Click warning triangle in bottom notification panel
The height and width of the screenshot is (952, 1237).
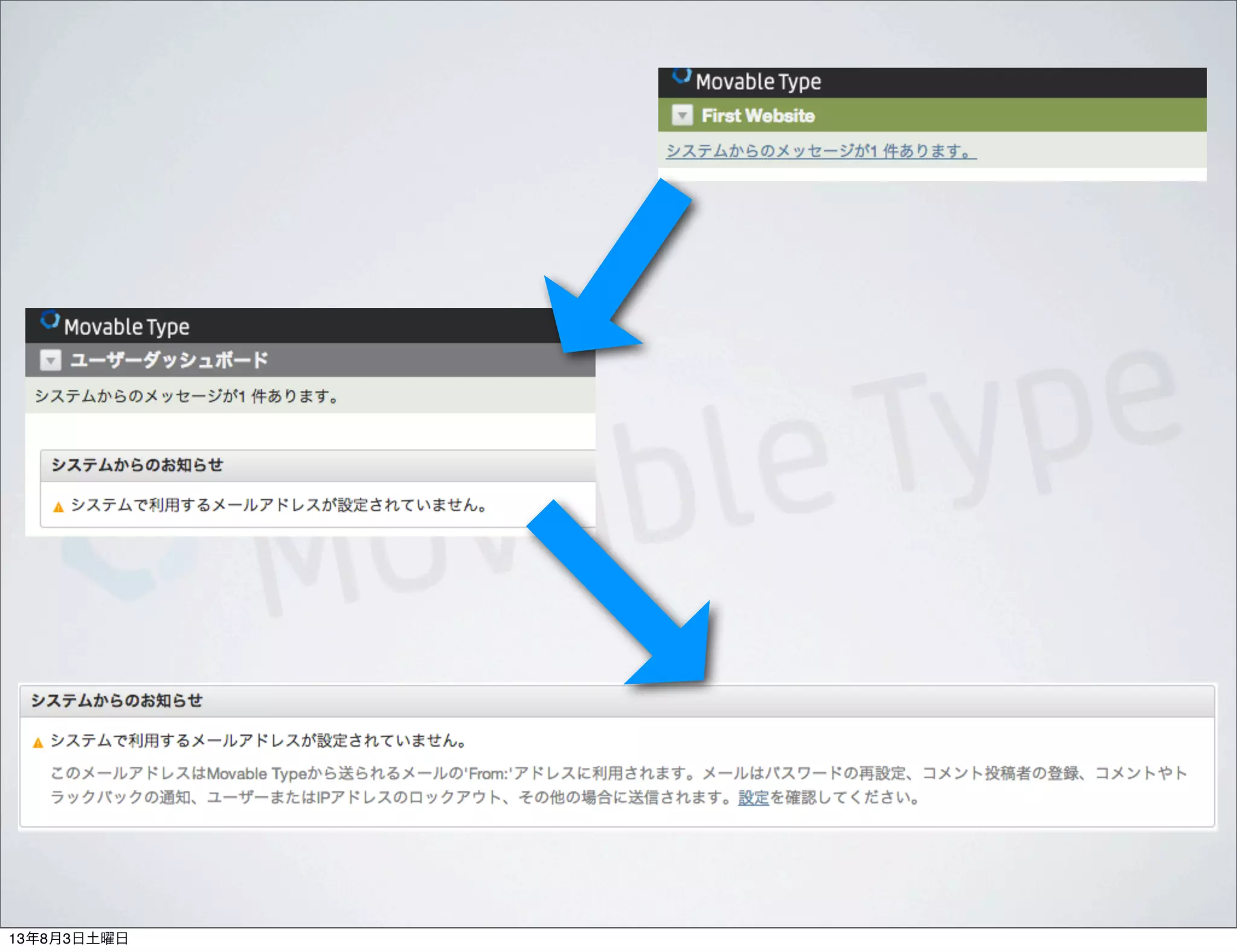click(38, 742)
